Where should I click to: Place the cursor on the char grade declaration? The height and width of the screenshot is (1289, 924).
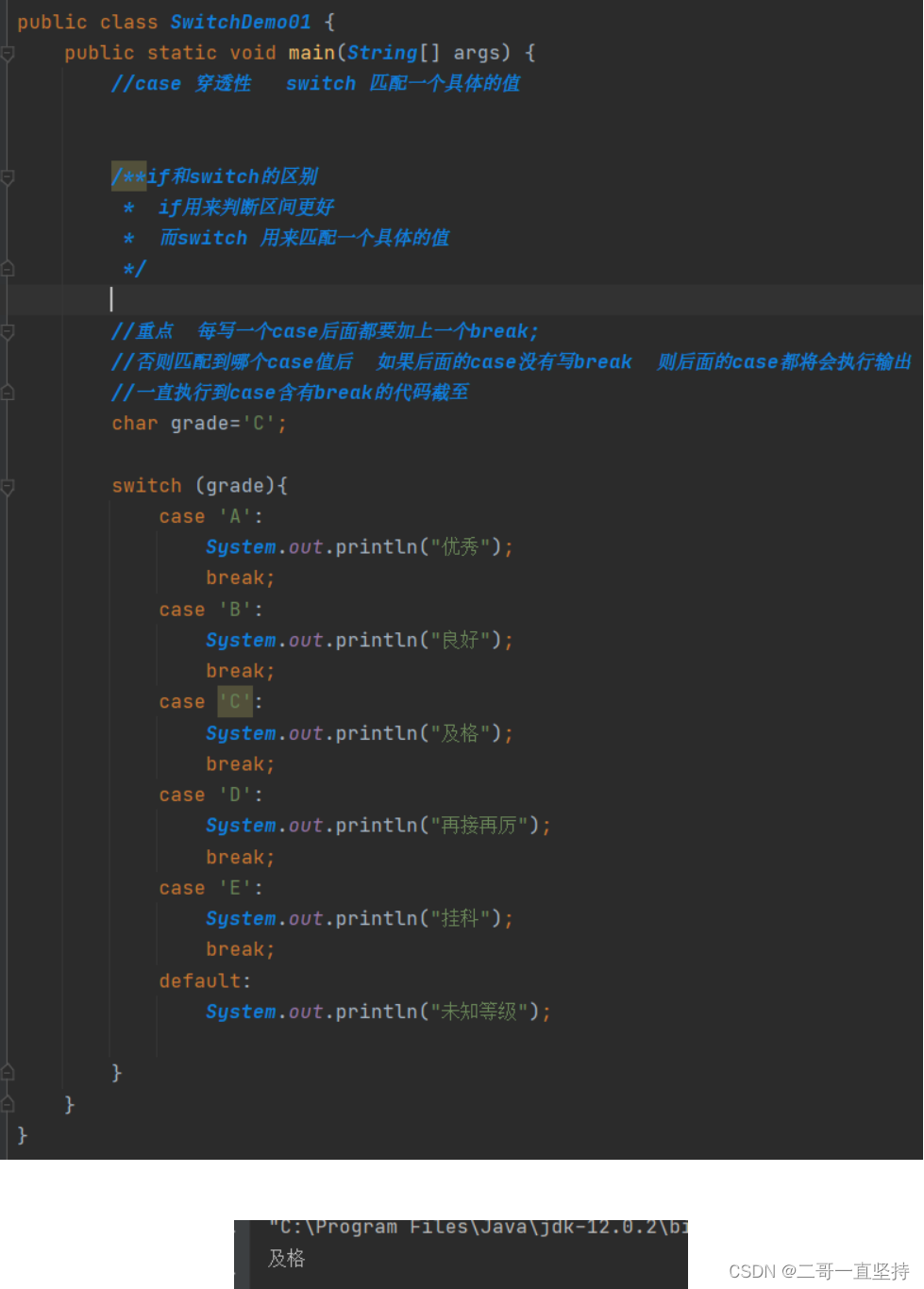pos(198,423)
